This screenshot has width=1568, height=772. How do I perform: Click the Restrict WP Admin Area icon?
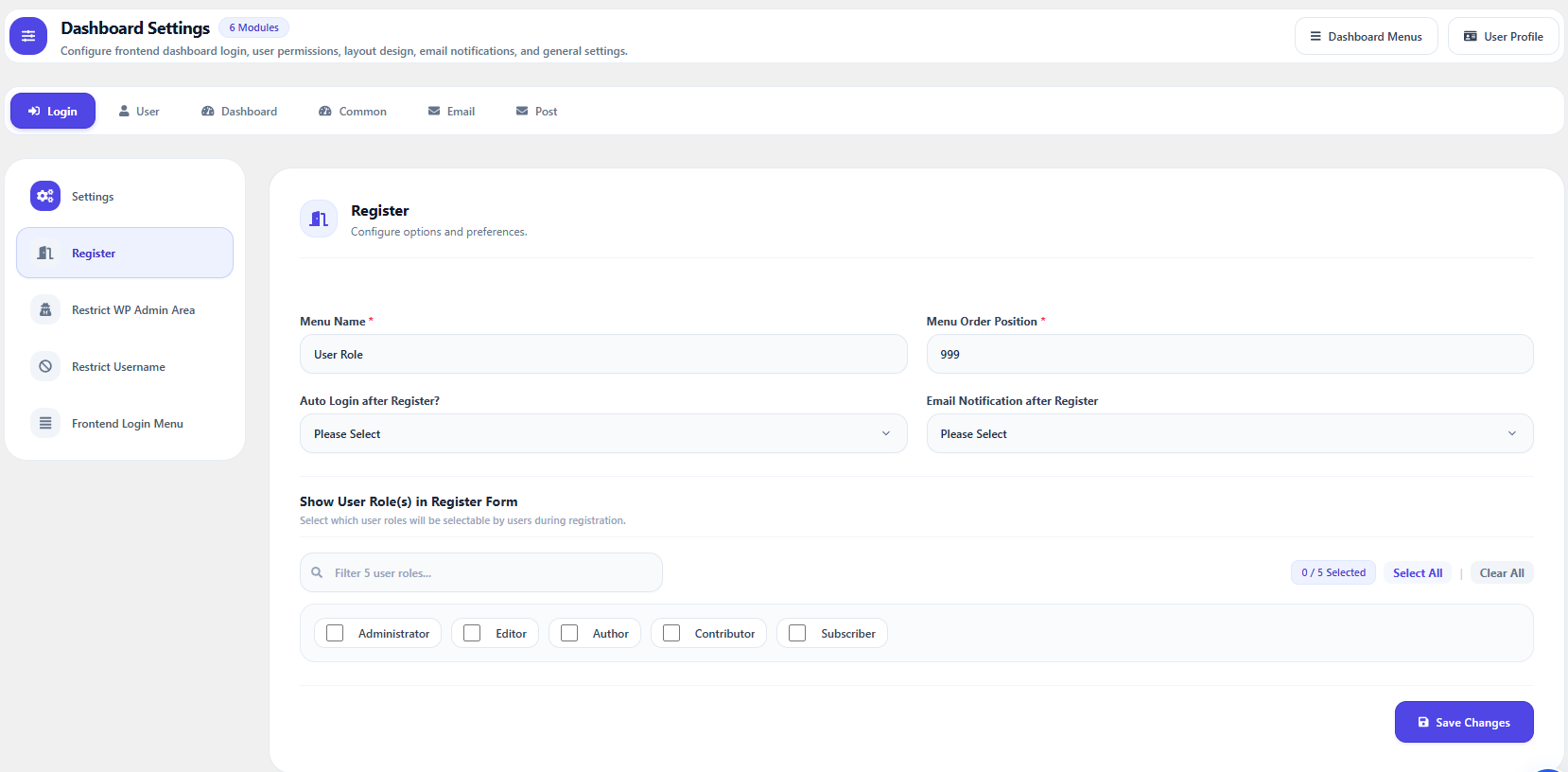coord(45,309)
